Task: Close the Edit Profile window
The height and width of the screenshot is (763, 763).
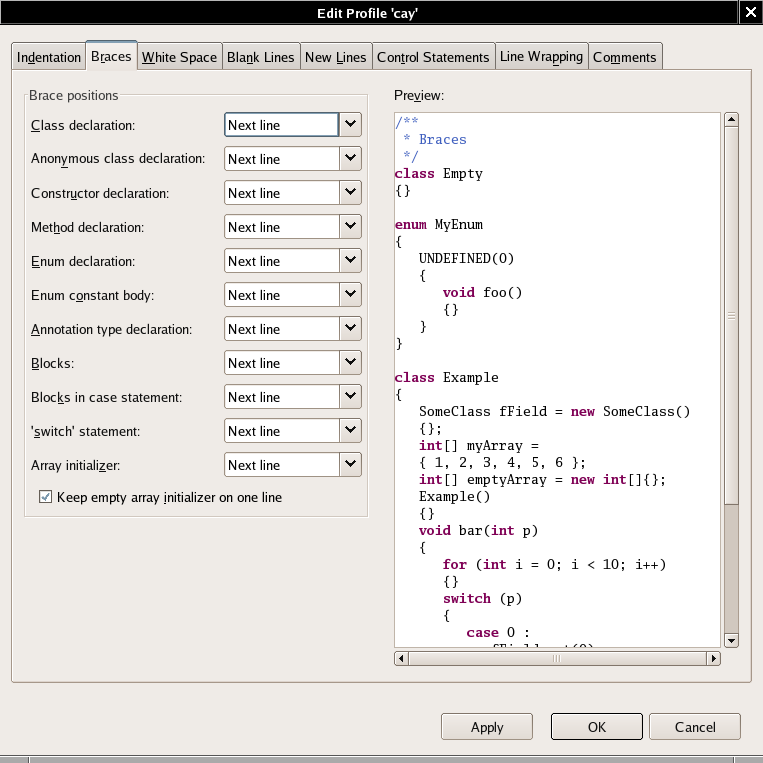Action: [x=750, y=12]
